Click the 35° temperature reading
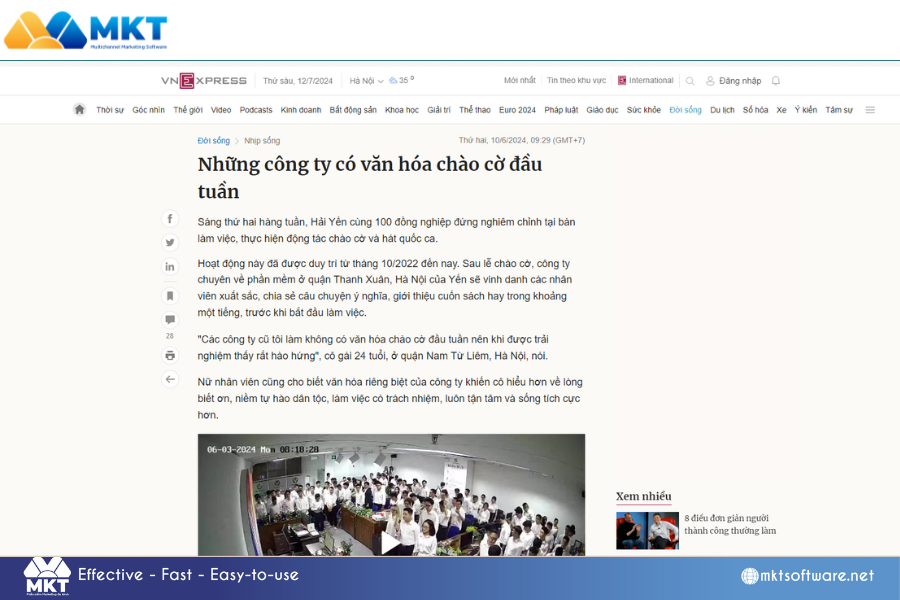Image resolution: width=900 pixels, height=600 pixels. [406, 80]
